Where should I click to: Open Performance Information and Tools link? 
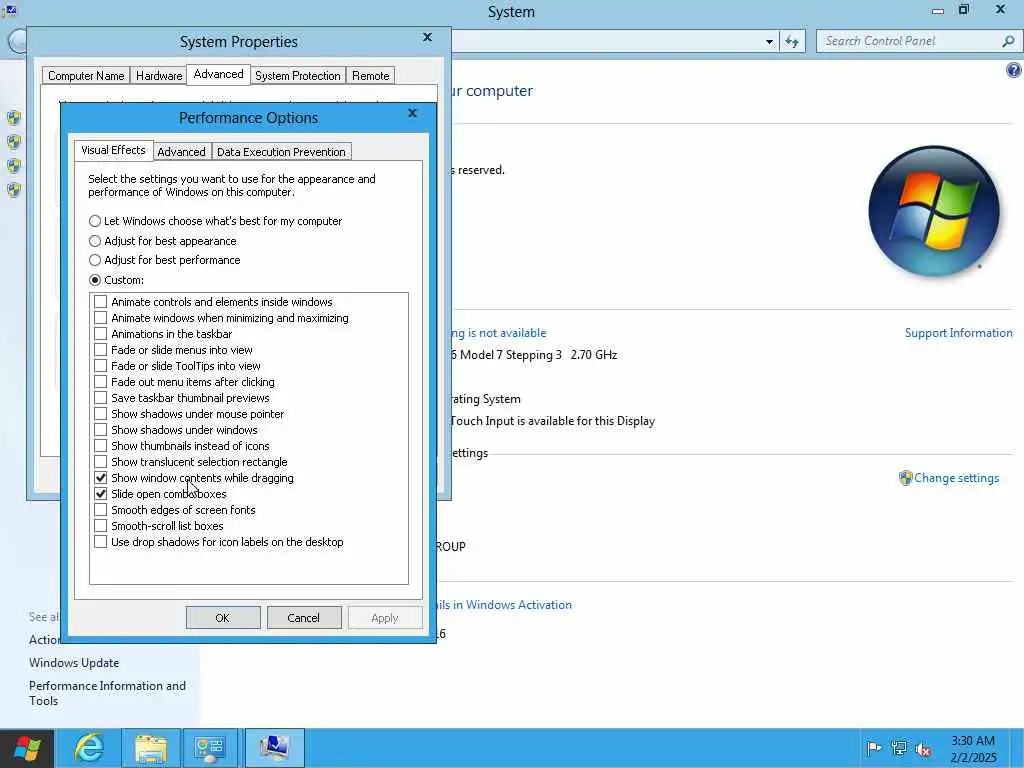point(107,693)
